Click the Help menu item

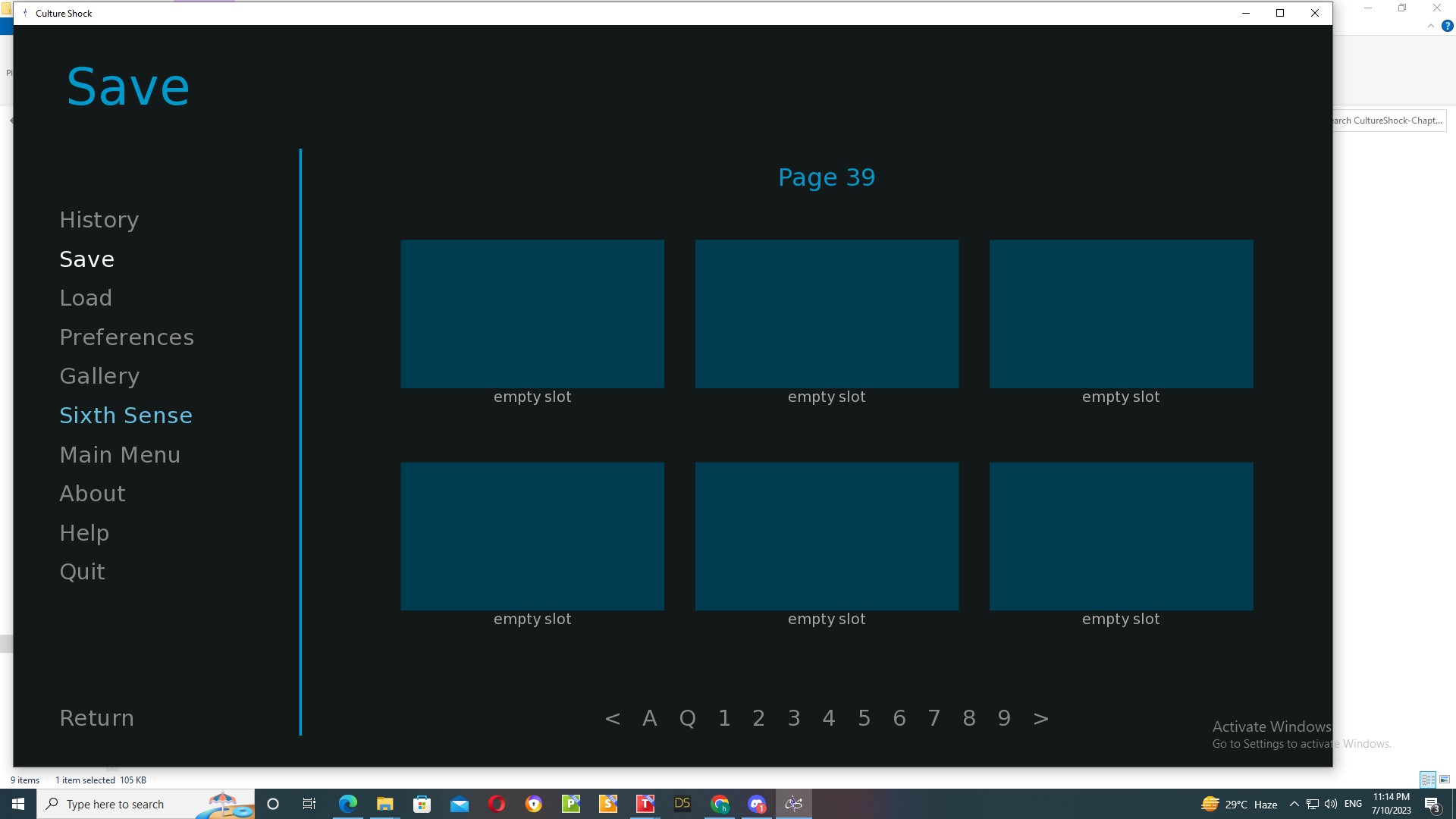click(x=84, y=532)
